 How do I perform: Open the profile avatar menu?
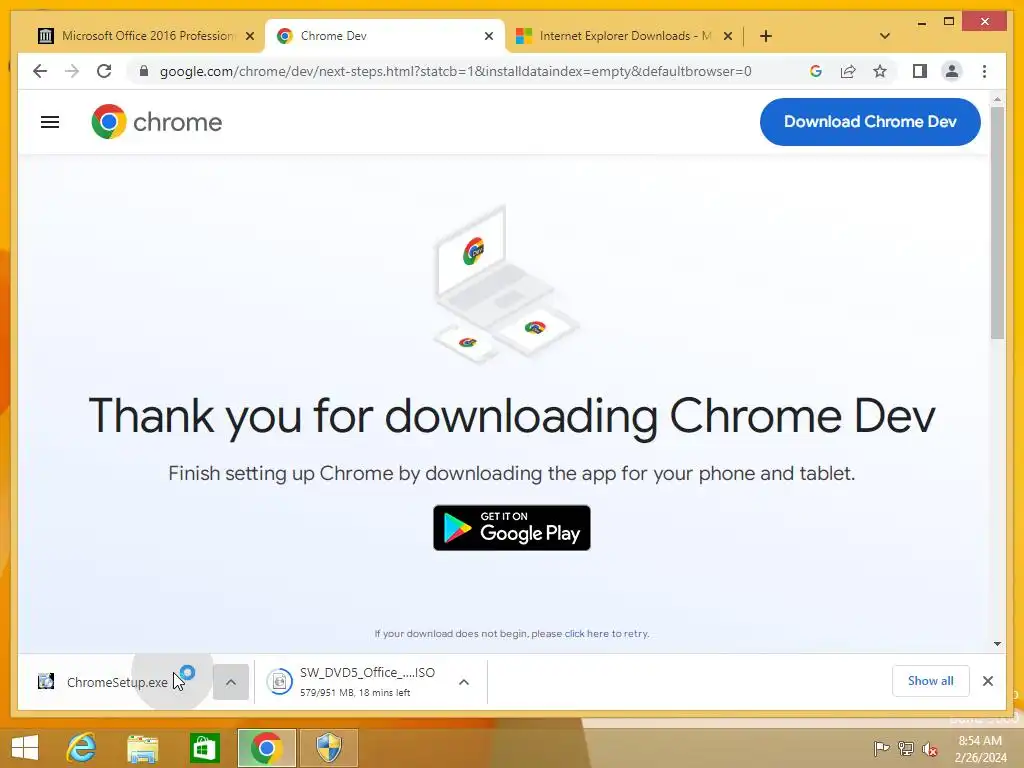tap(952, 71)
